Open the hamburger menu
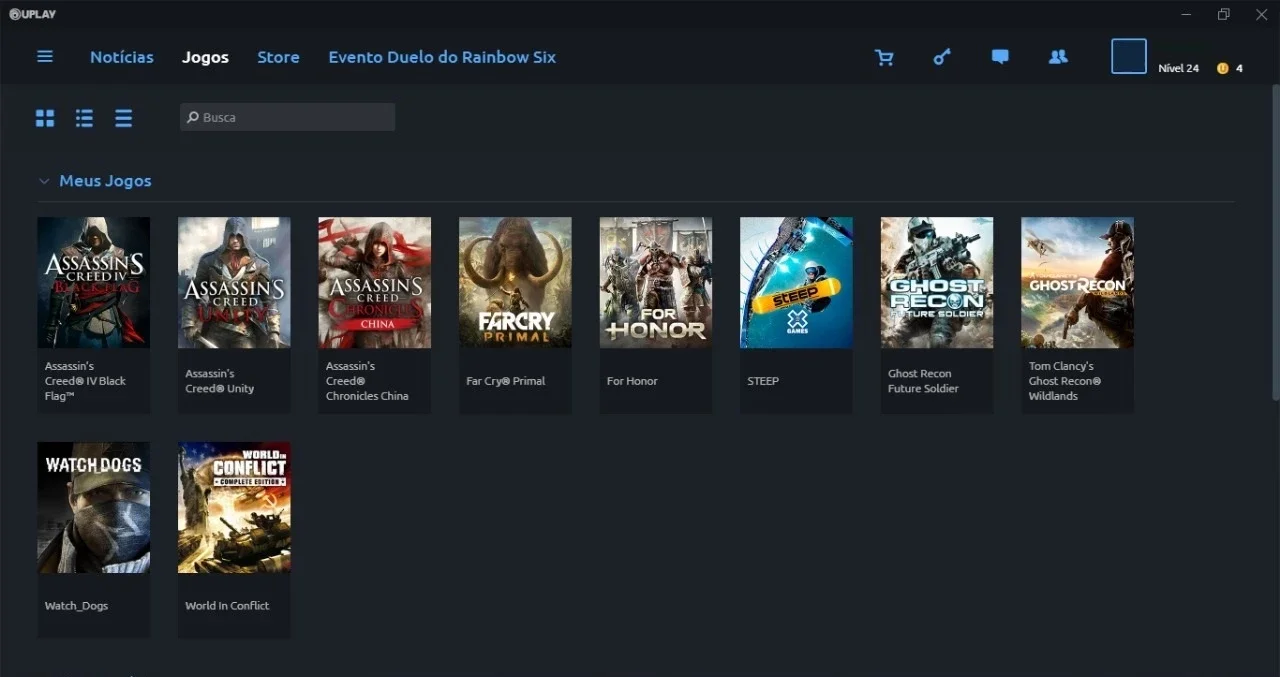1280x677 pixels. pyautogui.click(x=45, y=56)
